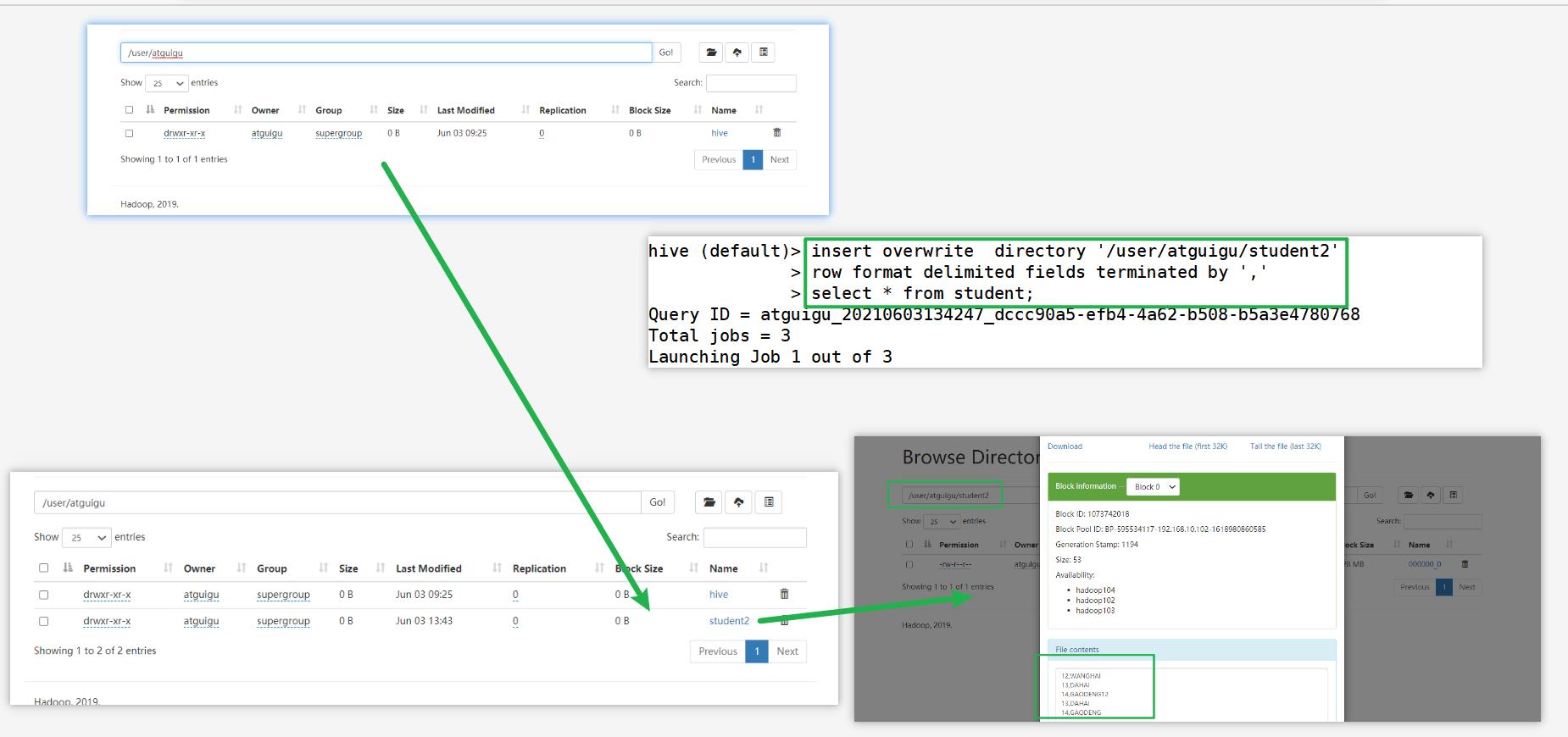The height and width of the screenshot is (737, 1568).
Task: Click sort arrows after Owner header in the two-entry listing
Action: click(242, 568)
